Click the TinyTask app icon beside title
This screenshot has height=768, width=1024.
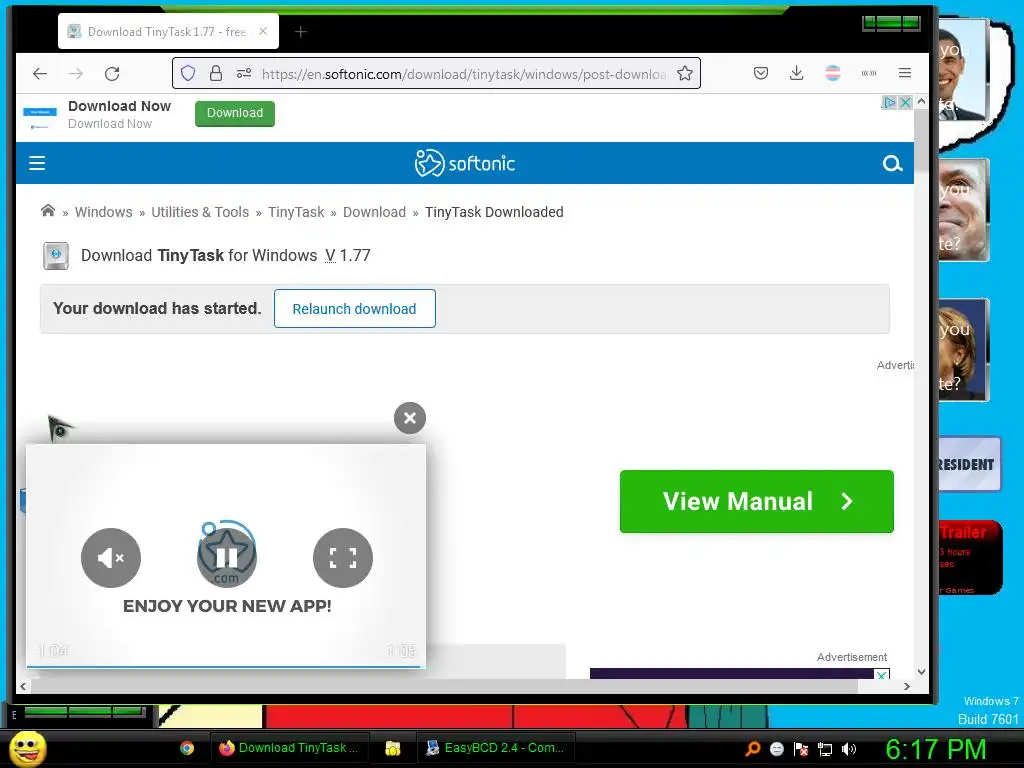pyautogui.click(x=56, y=255)
